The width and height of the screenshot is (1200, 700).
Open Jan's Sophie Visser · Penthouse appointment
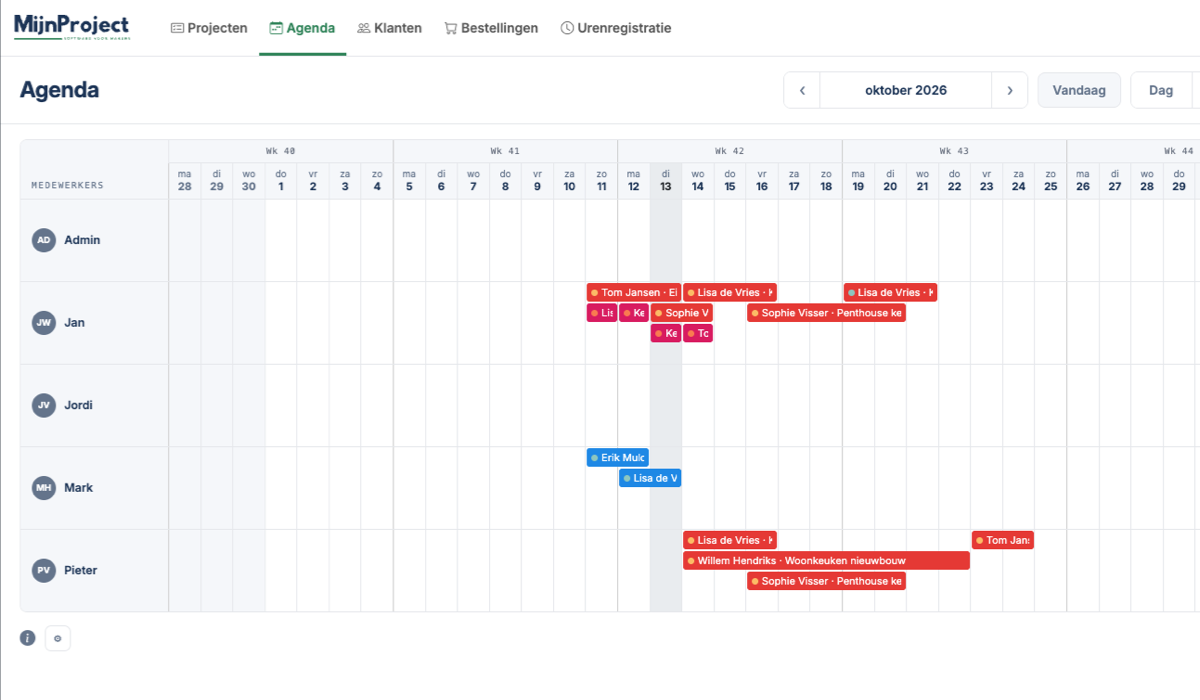click(827, 313)
